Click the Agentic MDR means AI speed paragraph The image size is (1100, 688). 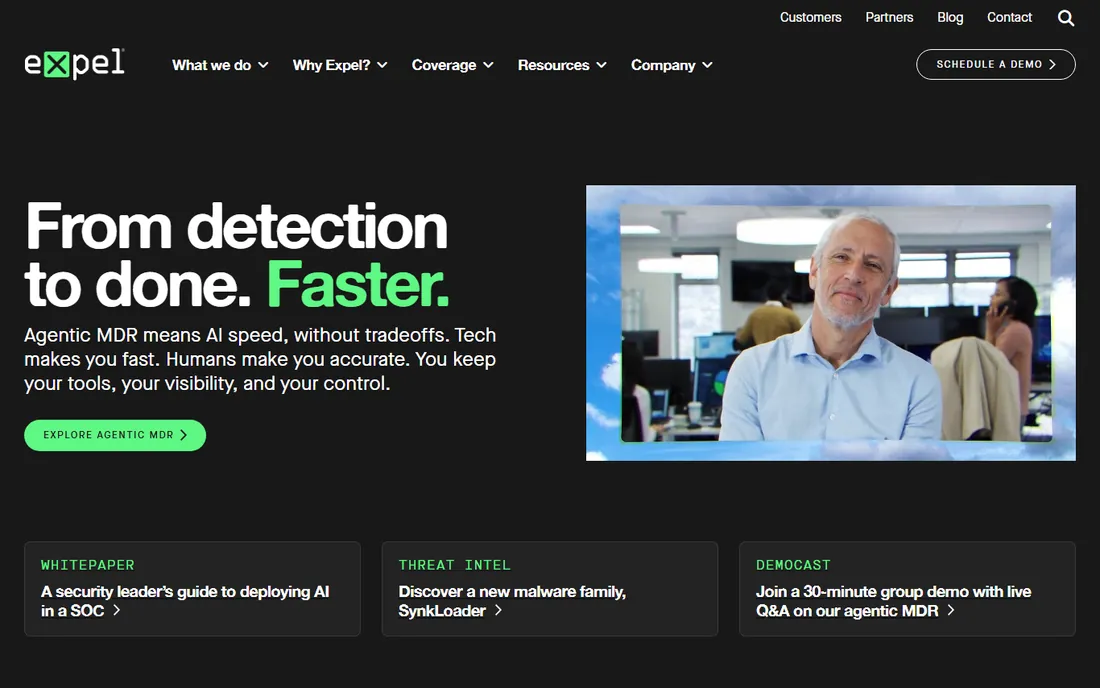click(260, 359)
